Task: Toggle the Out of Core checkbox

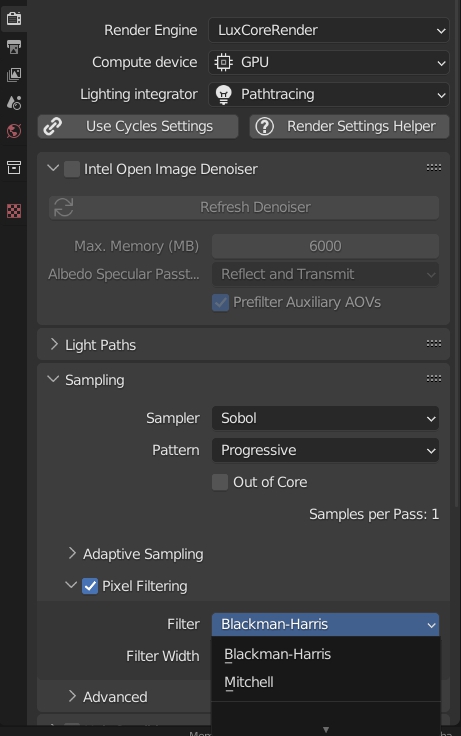Action: coord(220,482)
